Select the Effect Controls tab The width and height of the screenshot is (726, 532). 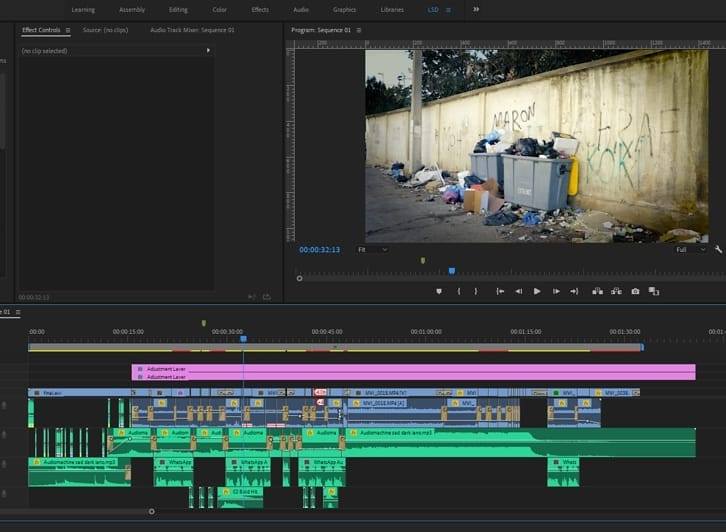(x=41, y=30)
